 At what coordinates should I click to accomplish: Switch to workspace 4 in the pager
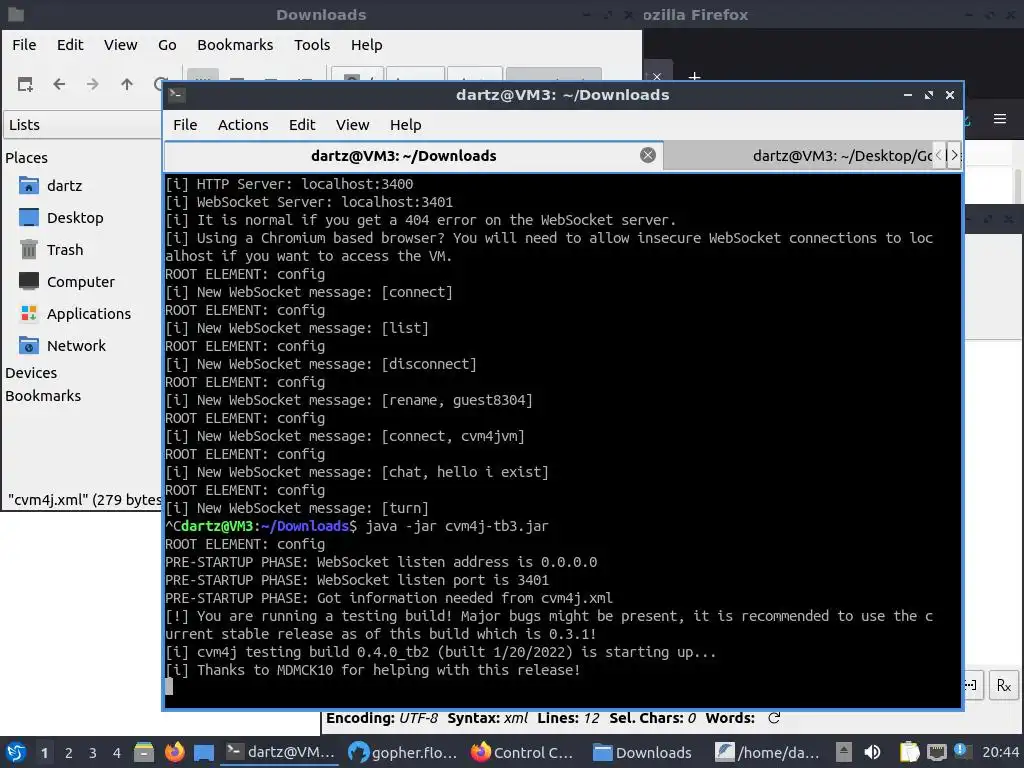[x=117, y=753]
